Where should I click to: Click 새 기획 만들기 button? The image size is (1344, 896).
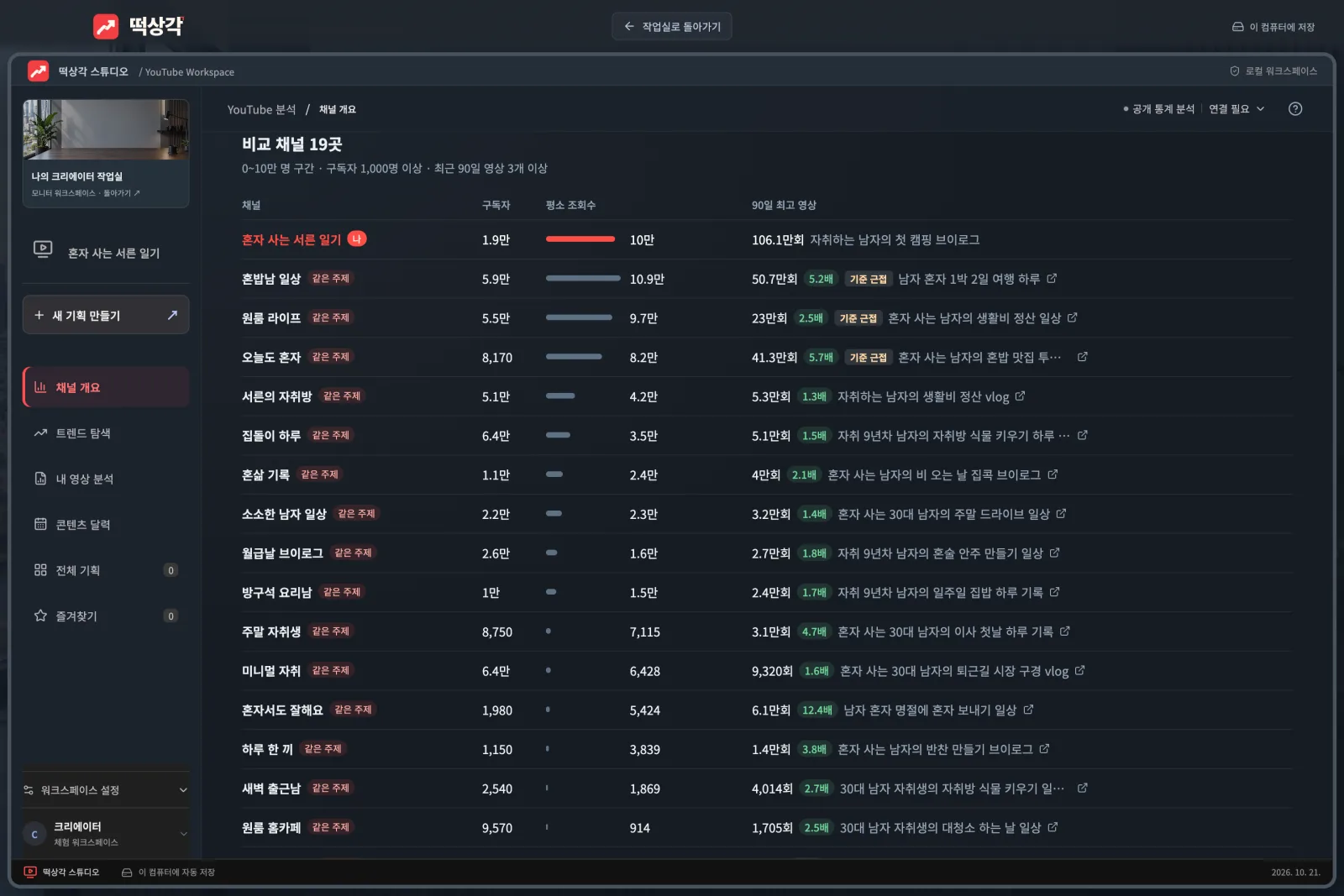[x=106, y=315]
